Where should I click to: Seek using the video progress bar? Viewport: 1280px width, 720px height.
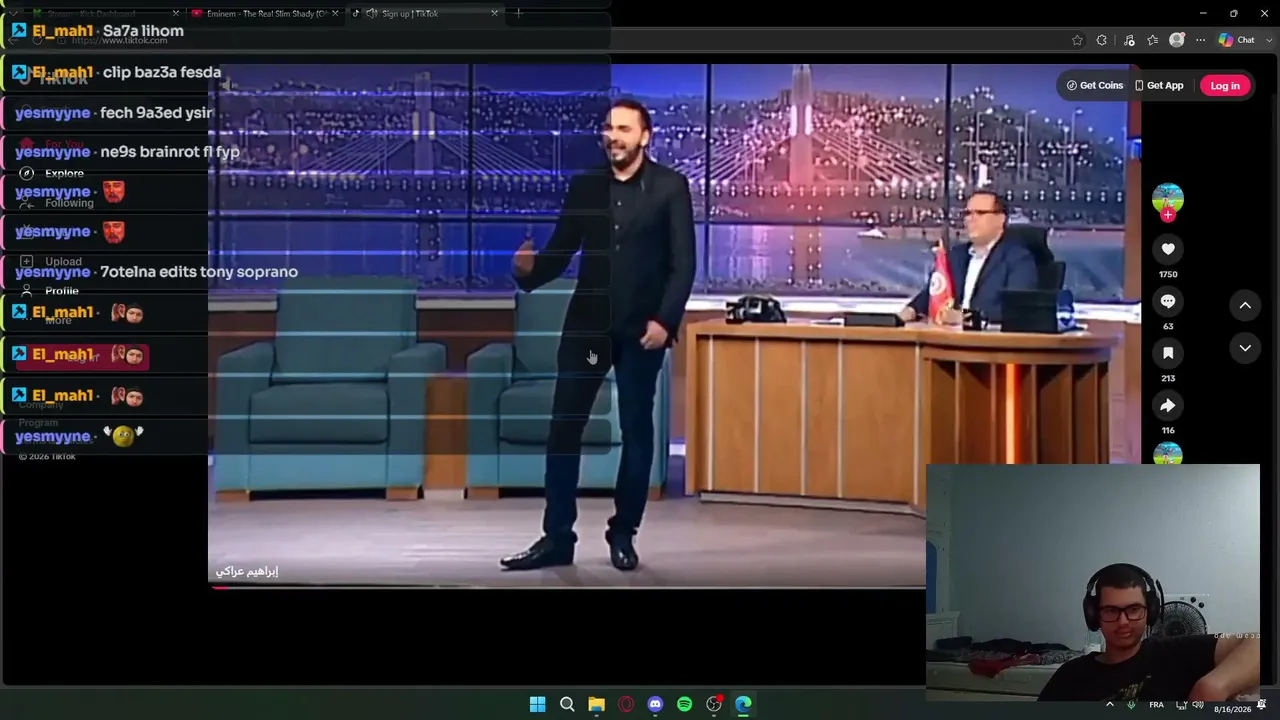[x=567, y=587]
